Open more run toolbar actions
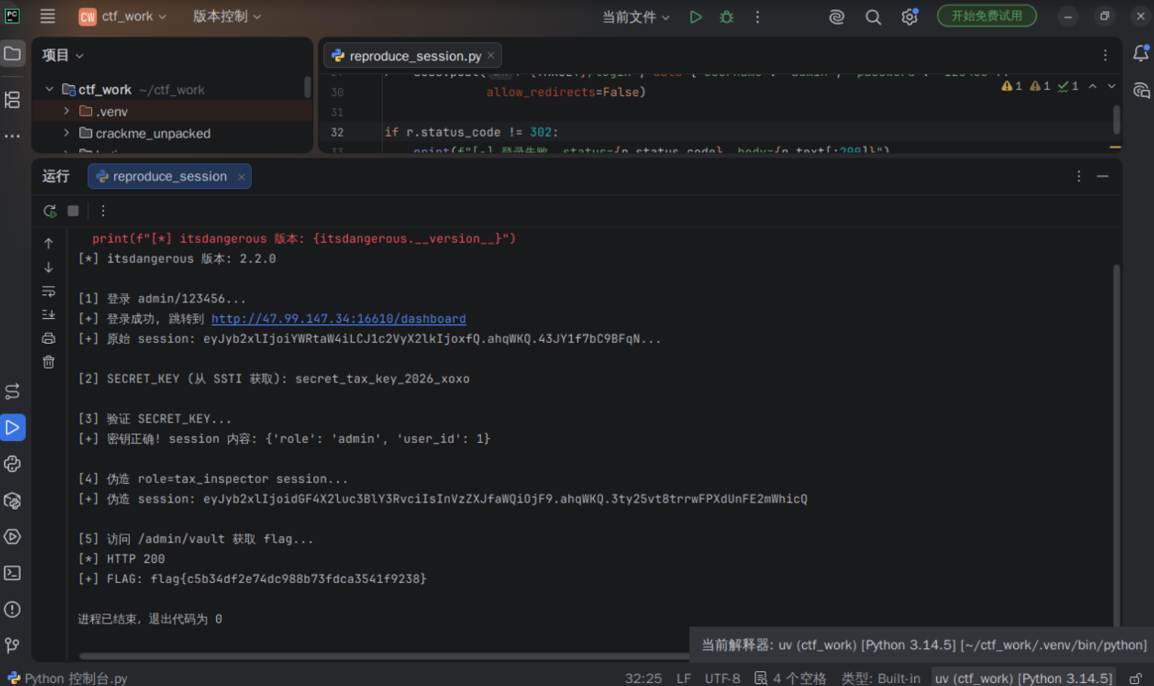This screenshot has height=686, width=1154. [103, 211]
